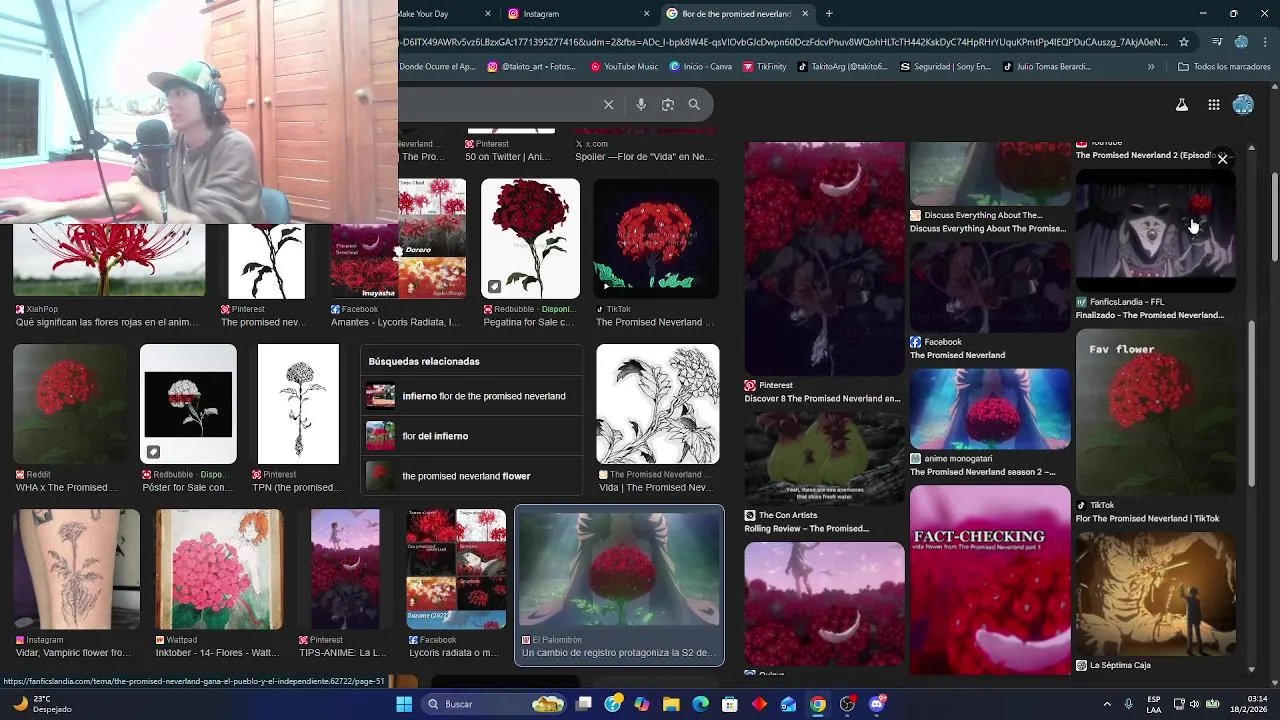Screen dimensions: 1280x720
Task: Expand the hidden bookmarks chevron
Action: pos(1151,67)
